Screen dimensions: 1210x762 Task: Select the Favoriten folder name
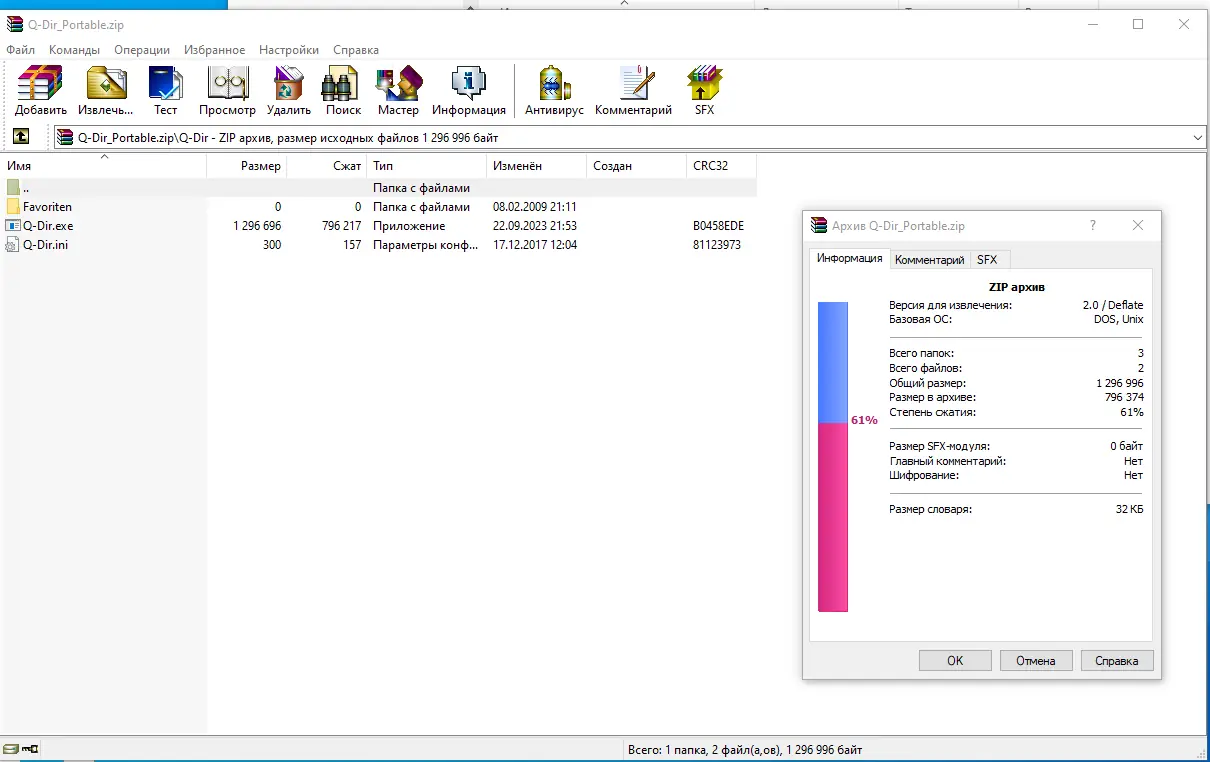click(48, 207)
